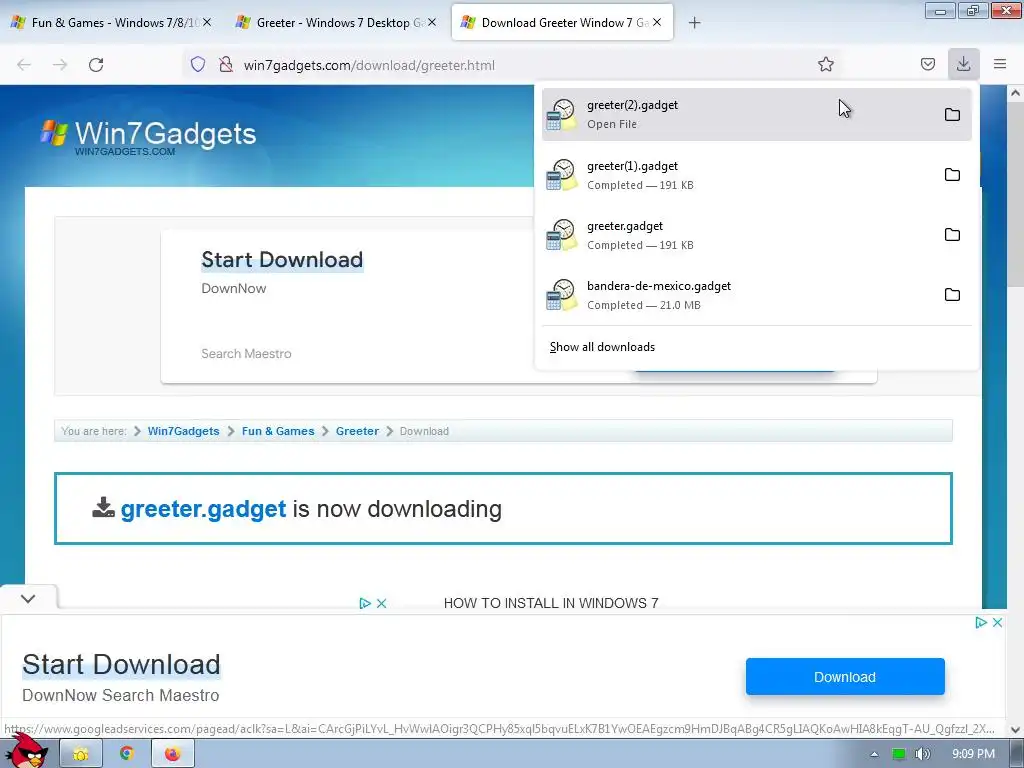Click the vertical scrollbar thumb

[1015, 195]
